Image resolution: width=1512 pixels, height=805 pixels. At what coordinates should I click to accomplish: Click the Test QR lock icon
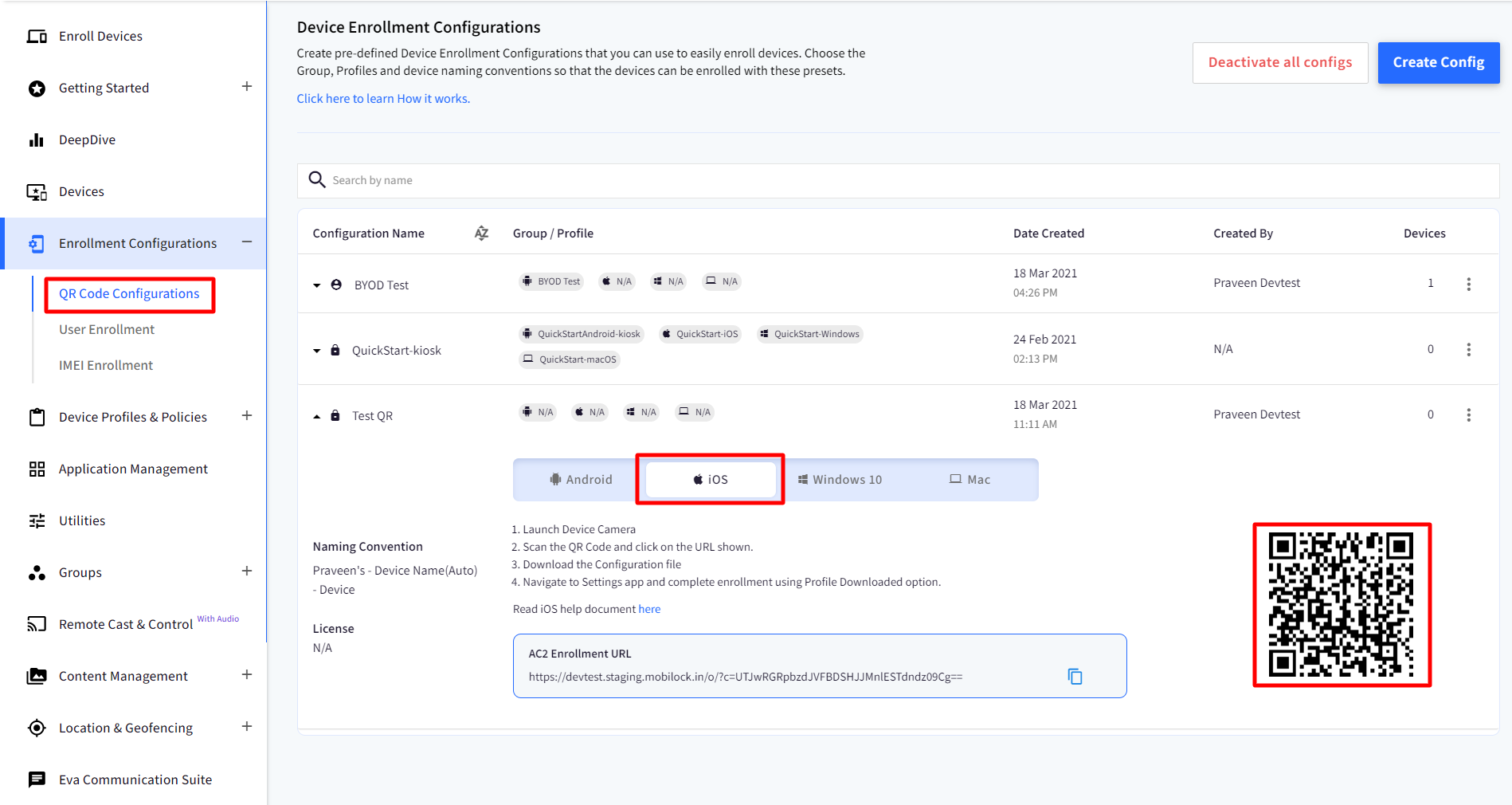335,415
